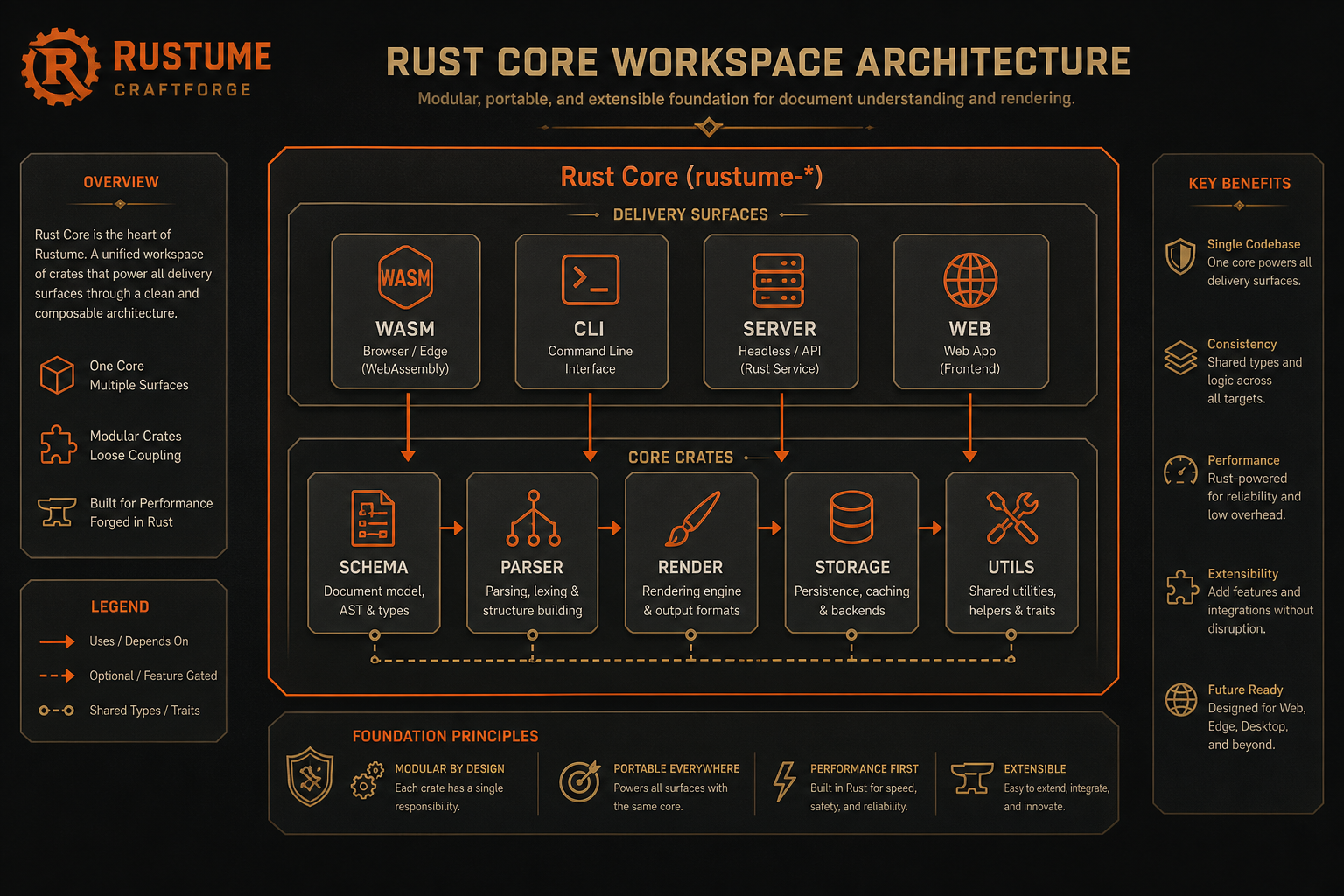
Task: Open the SCHEMA crate card title
Action: (374, 567)
